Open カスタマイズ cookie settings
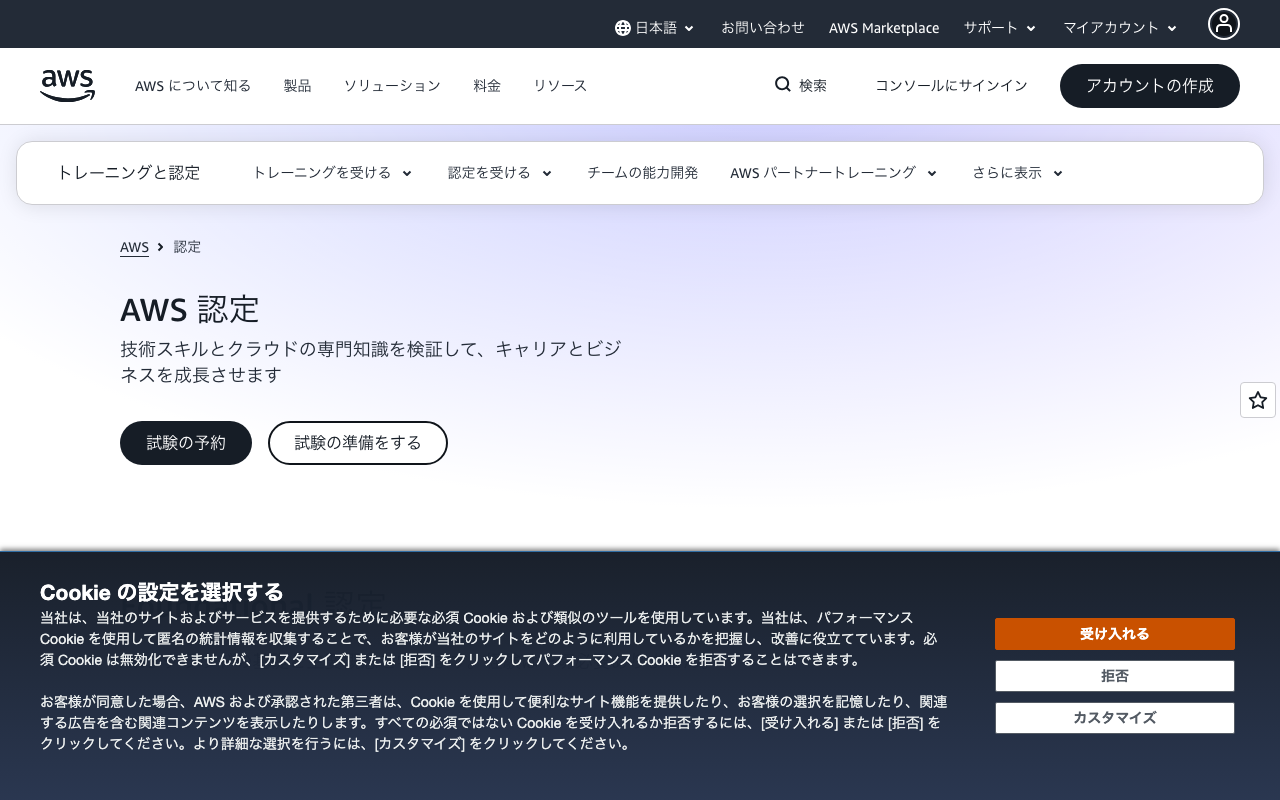Screen dimensions: 1280x800 coord(1114,717)
